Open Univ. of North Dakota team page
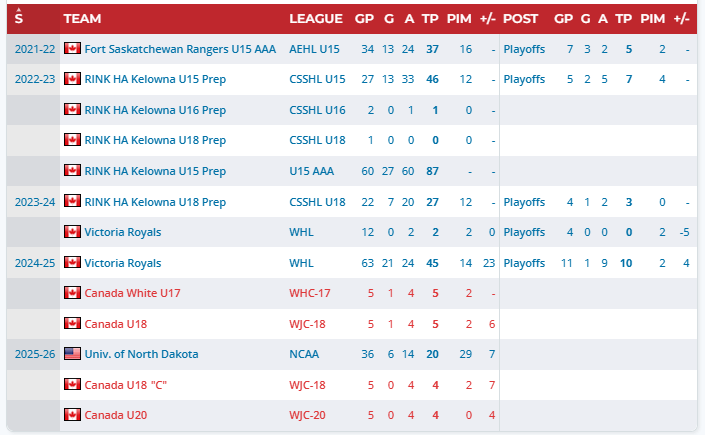The height and width of the screenshot is (435, 705). pyautogui.click(x=141, y=354)
